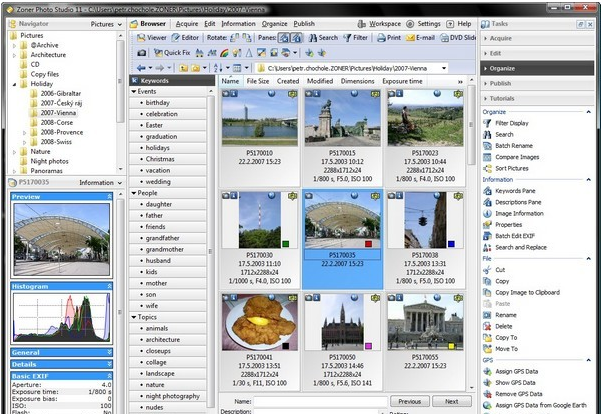This screenshot has height=414, width=601.
Task: Click the light bulb exposure icon
Action: (236, 53)
